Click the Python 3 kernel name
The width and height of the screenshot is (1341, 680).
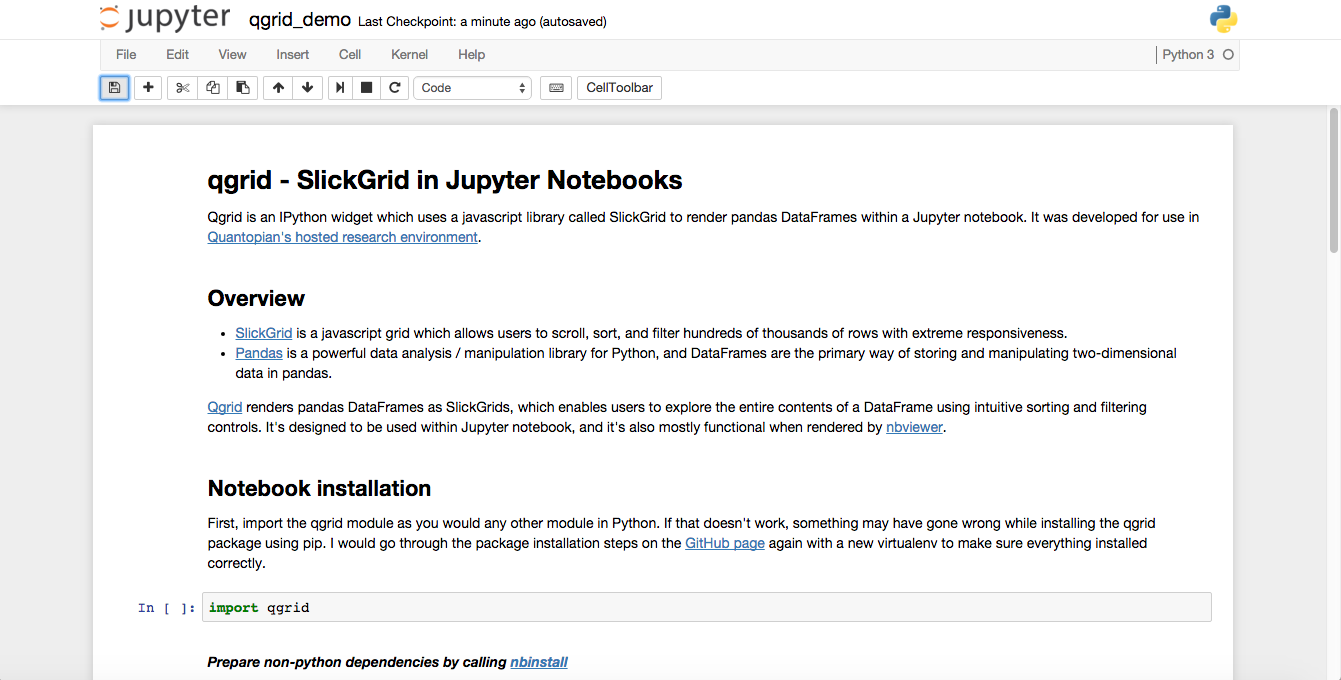pyautogui.click(x=1188, y=55)
